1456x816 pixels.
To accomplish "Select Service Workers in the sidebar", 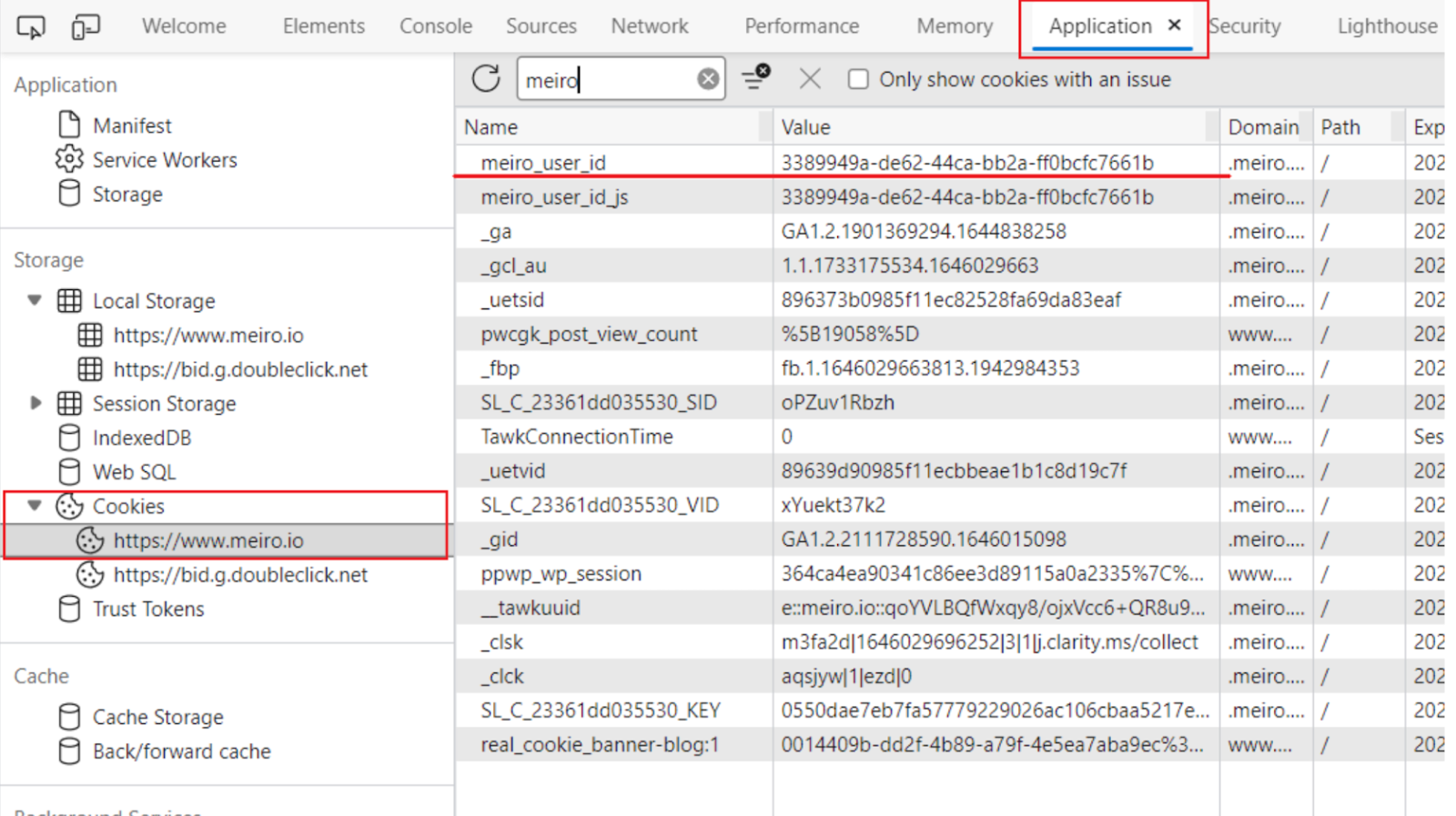I will click(165, 160).
